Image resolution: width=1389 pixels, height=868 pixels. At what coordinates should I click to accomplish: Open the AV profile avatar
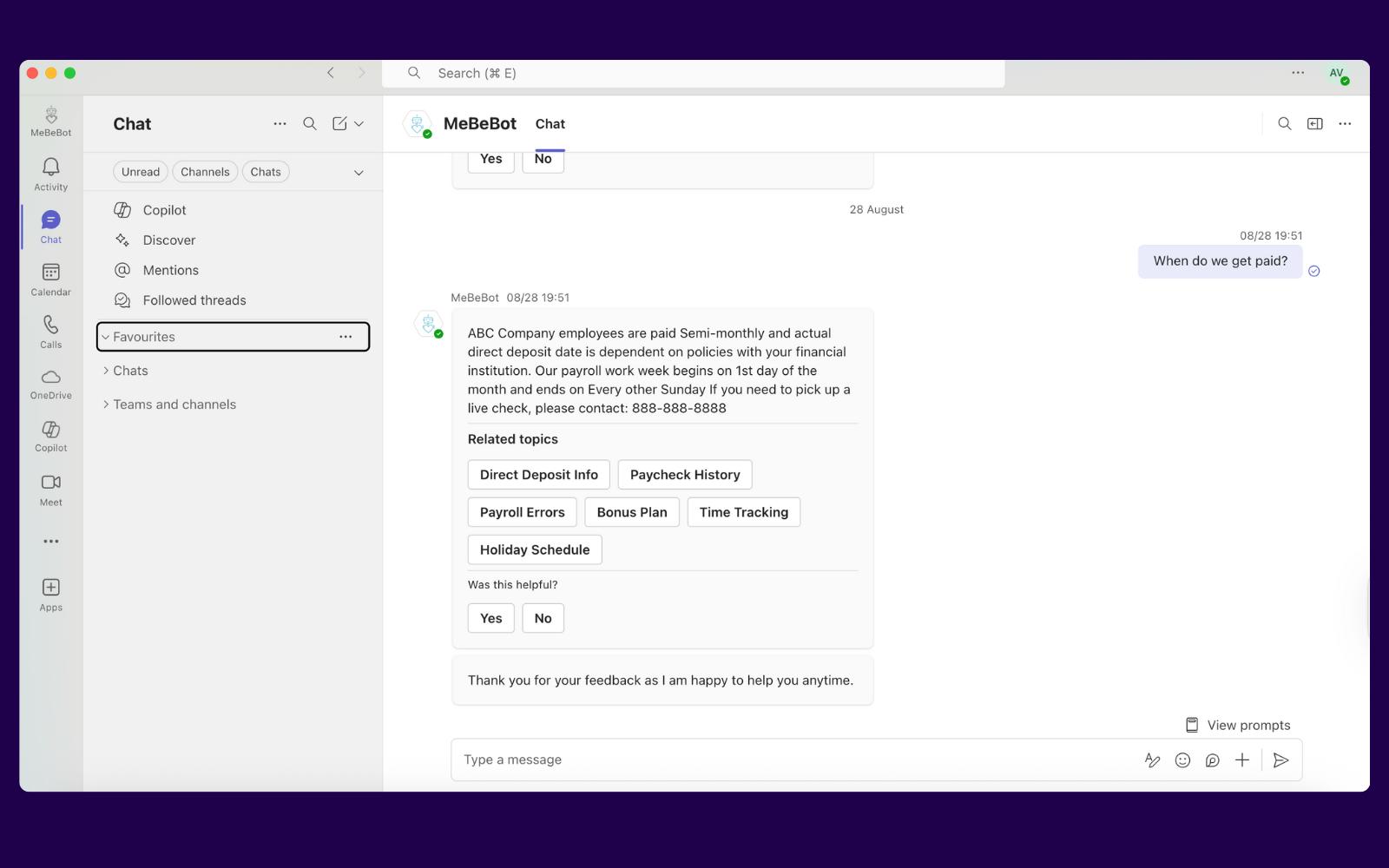pos(1338,74)
